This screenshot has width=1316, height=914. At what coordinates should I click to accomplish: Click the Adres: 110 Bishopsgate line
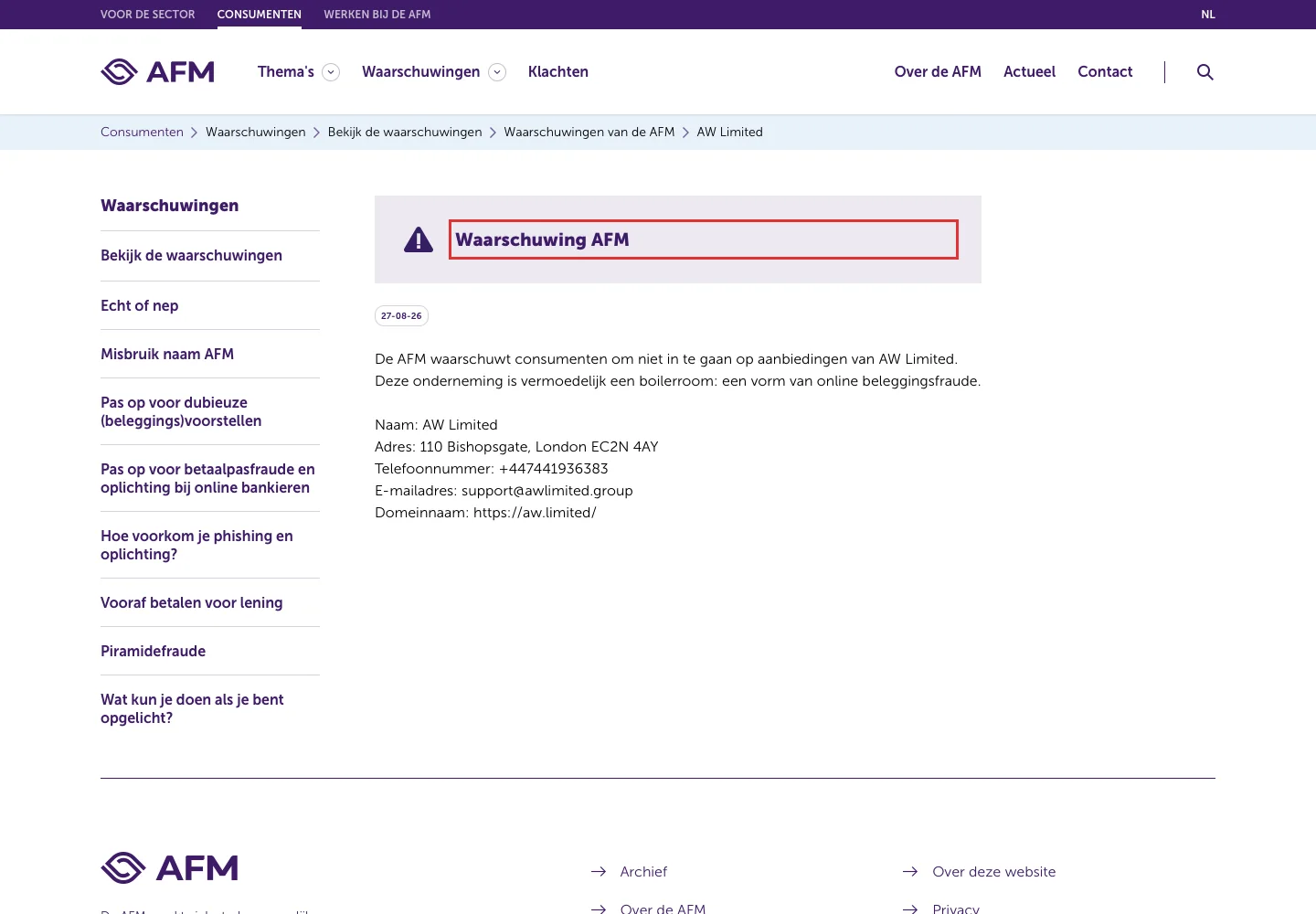pyautogui.click(x=516, y=447)
